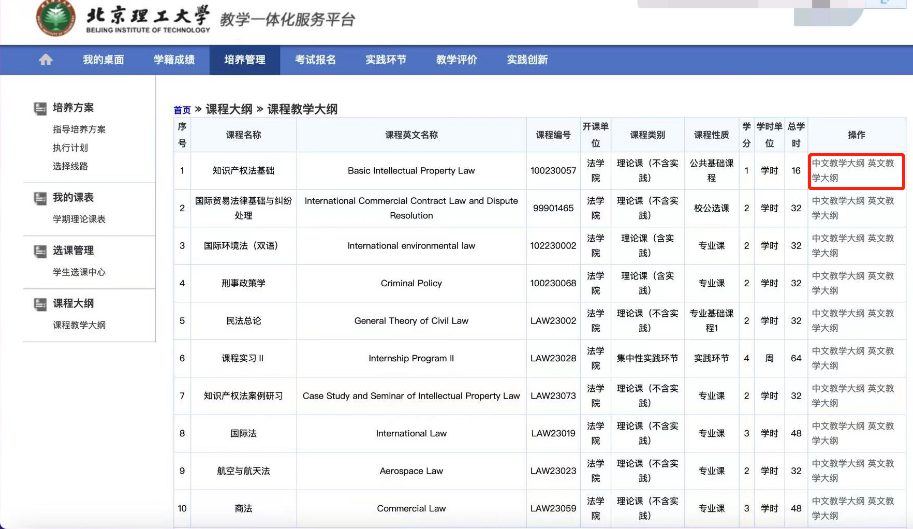This screenshot has width=913, height=529.
Task: Select the course name 民法总论
Action: coord(243,321)
